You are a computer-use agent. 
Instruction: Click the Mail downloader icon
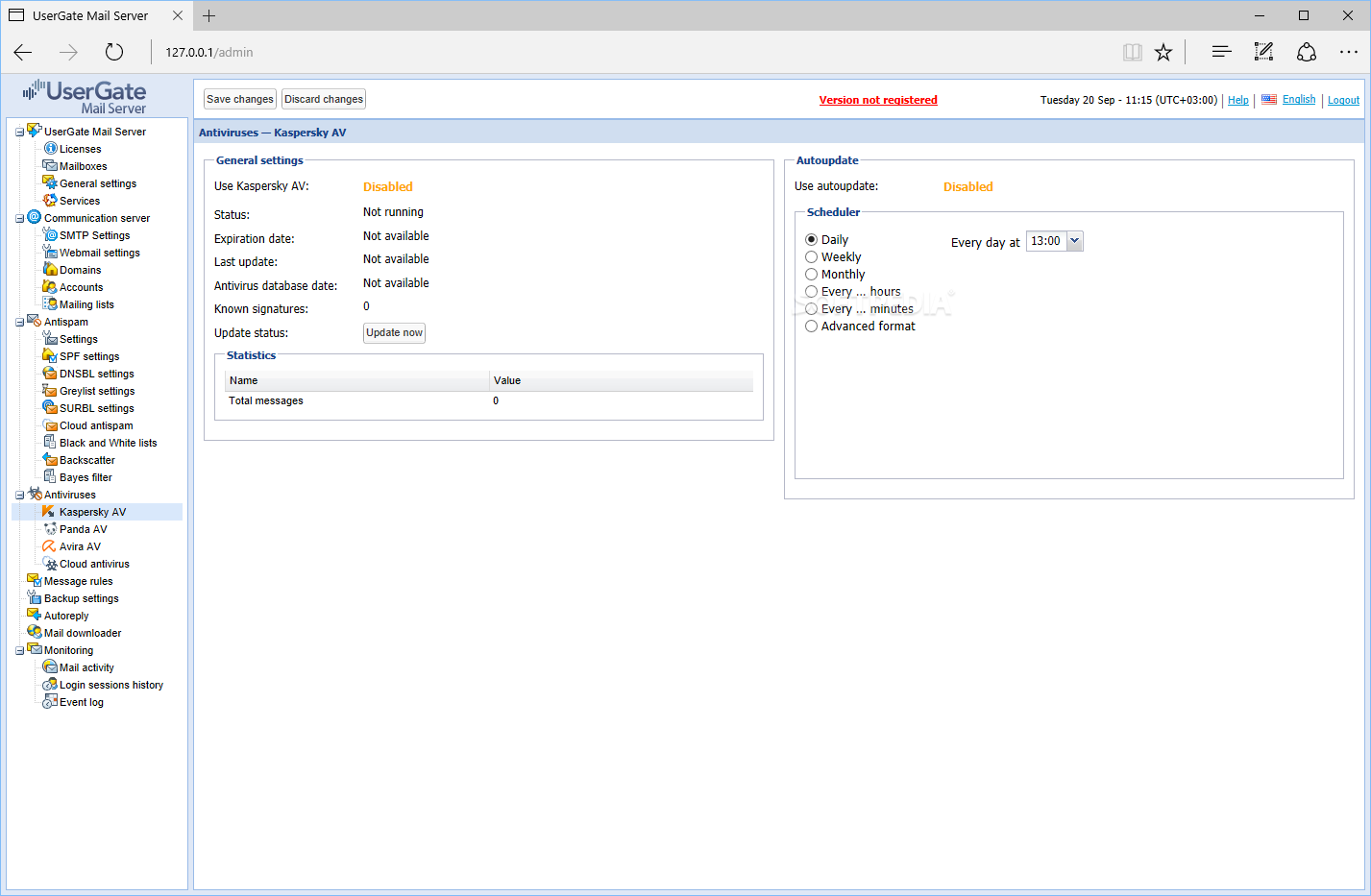(x=35, y=633)
